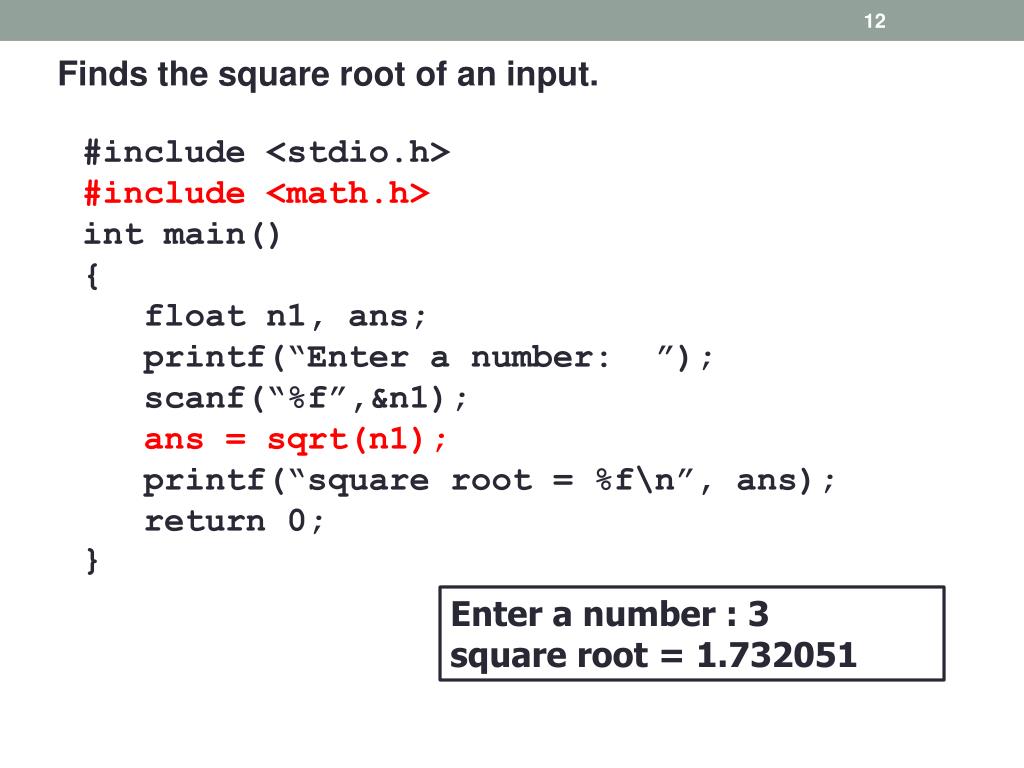1024x768 pixels.
Task: Click the title 'Finds the square root of an input.'
Action: point(328,74)
